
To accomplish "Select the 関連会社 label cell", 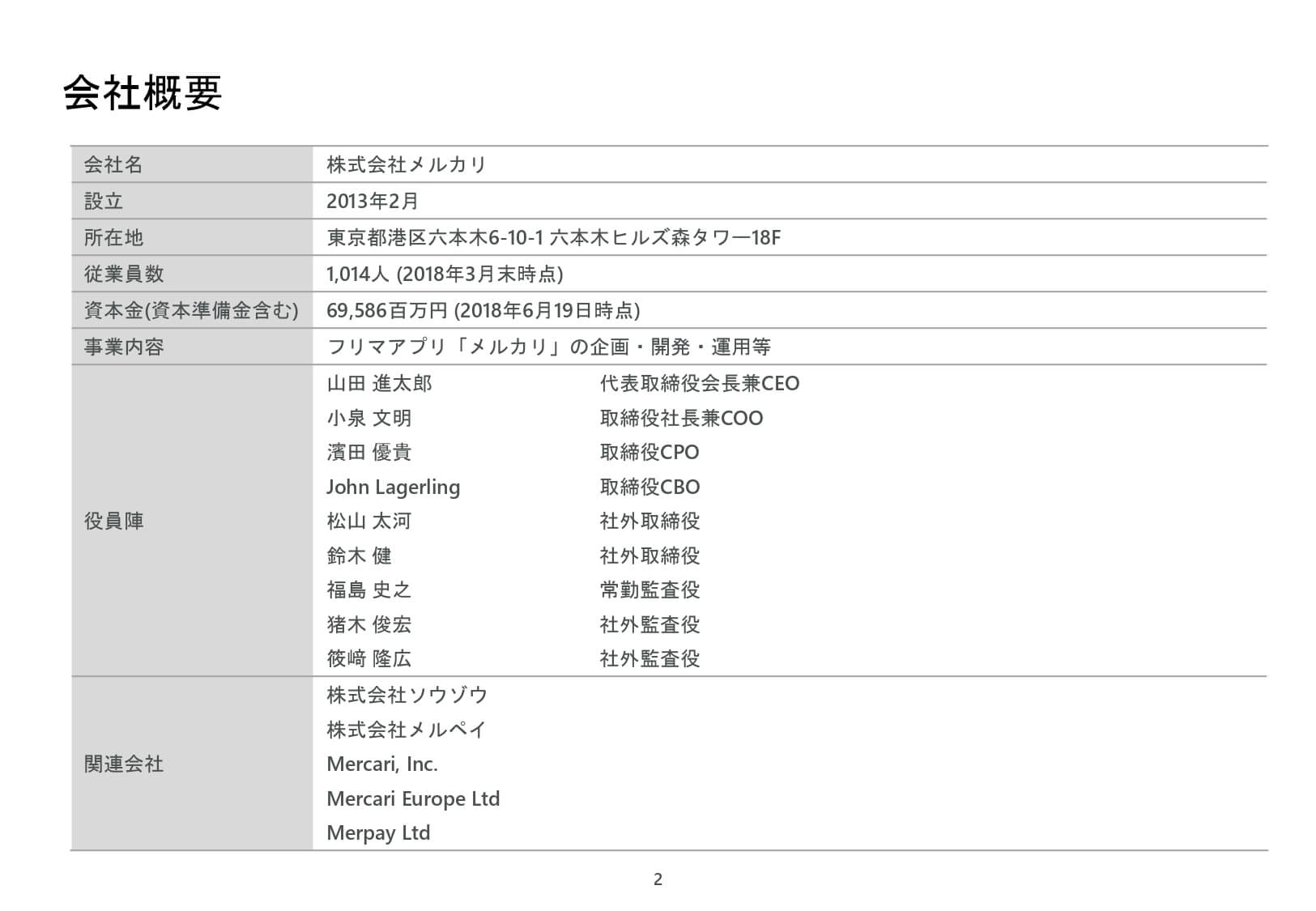I will 192,764.
